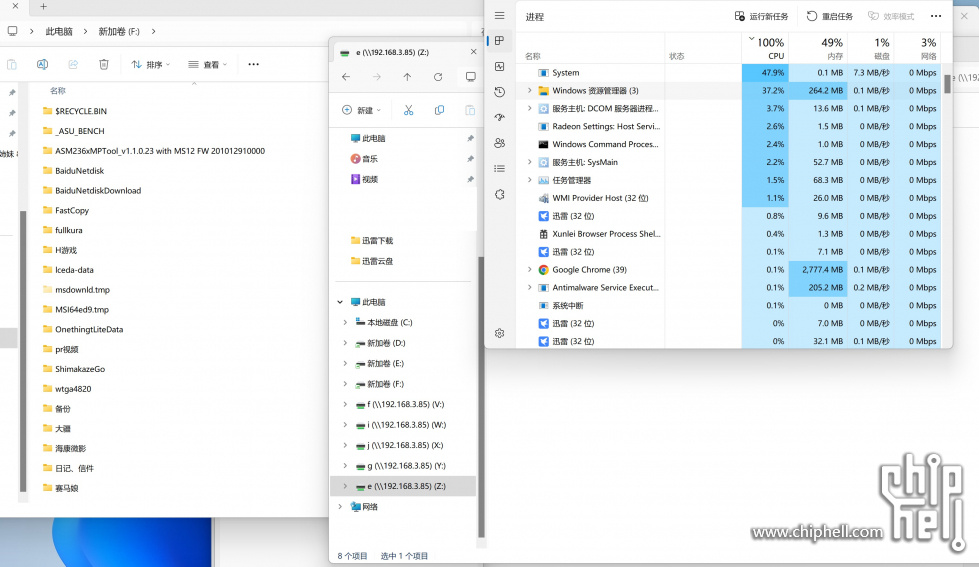Viewport: 979px width, 567px height.
Task: Expand DCOM service host process group
Action: (x=529, y=109)
